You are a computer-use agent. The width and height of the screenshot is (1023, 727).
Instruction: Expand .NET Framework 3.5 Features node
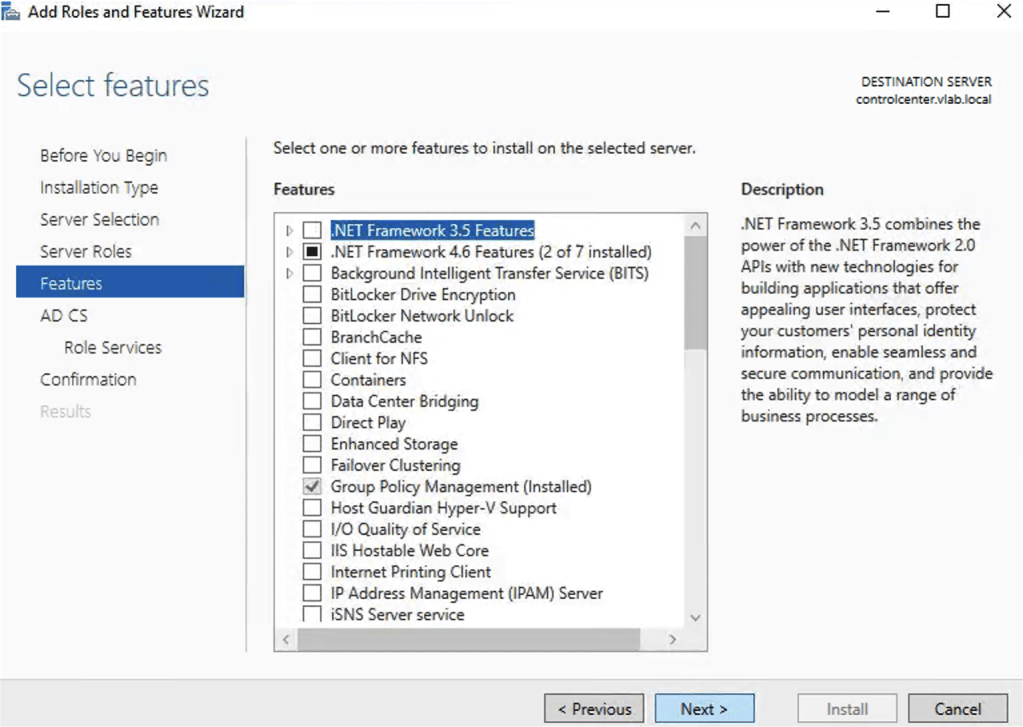[290, 231]
